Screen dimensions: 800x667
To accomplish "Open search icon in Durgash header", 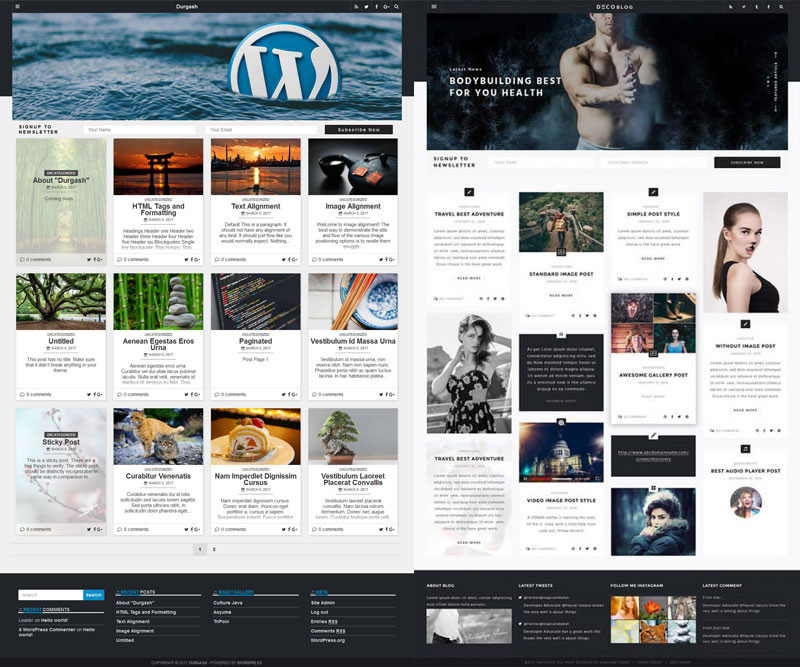I will tap(396, 7).
